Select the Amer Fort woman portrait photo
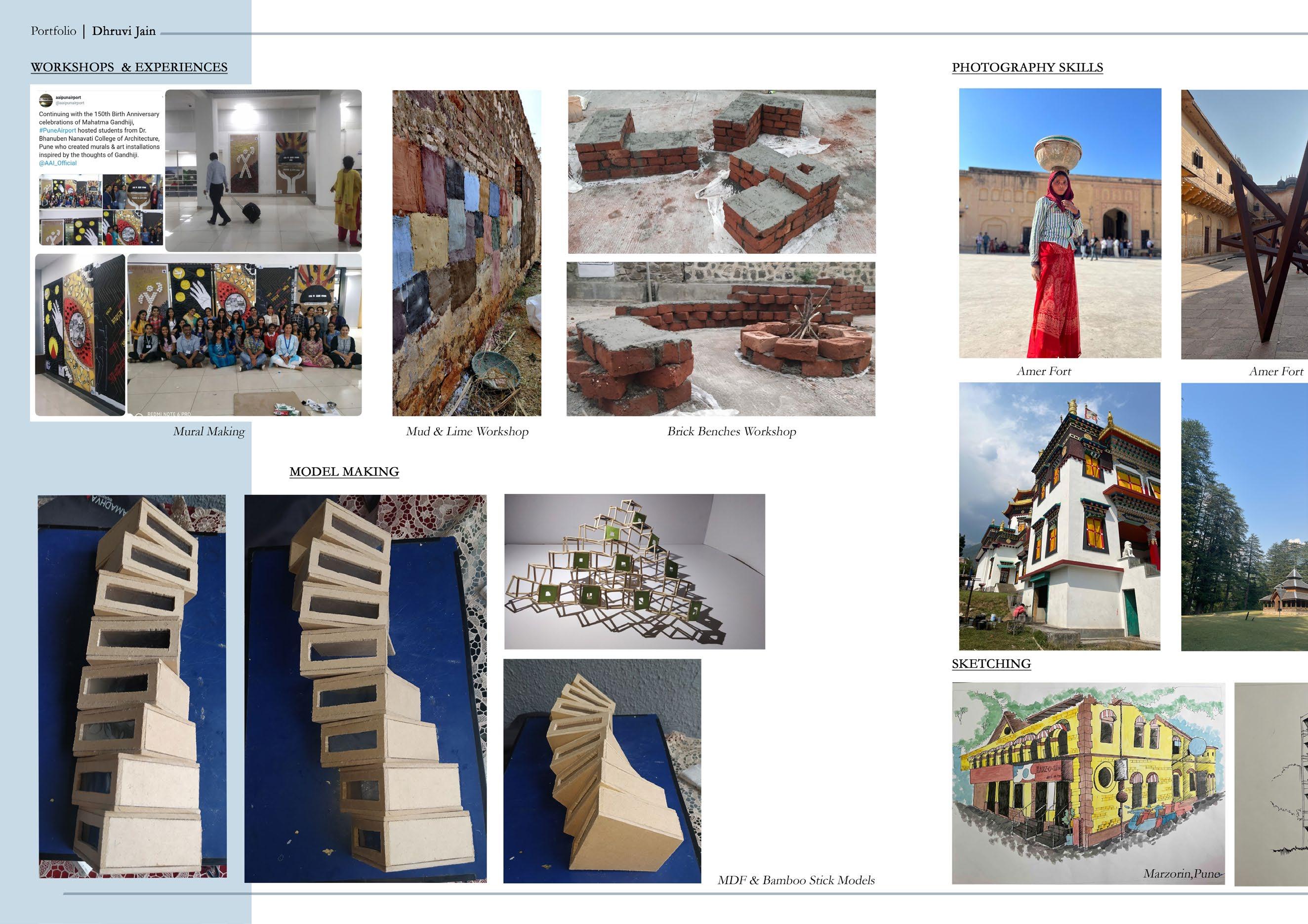Image resolution: width=1308 pixels, height=924 pixels. [1060, 223]
